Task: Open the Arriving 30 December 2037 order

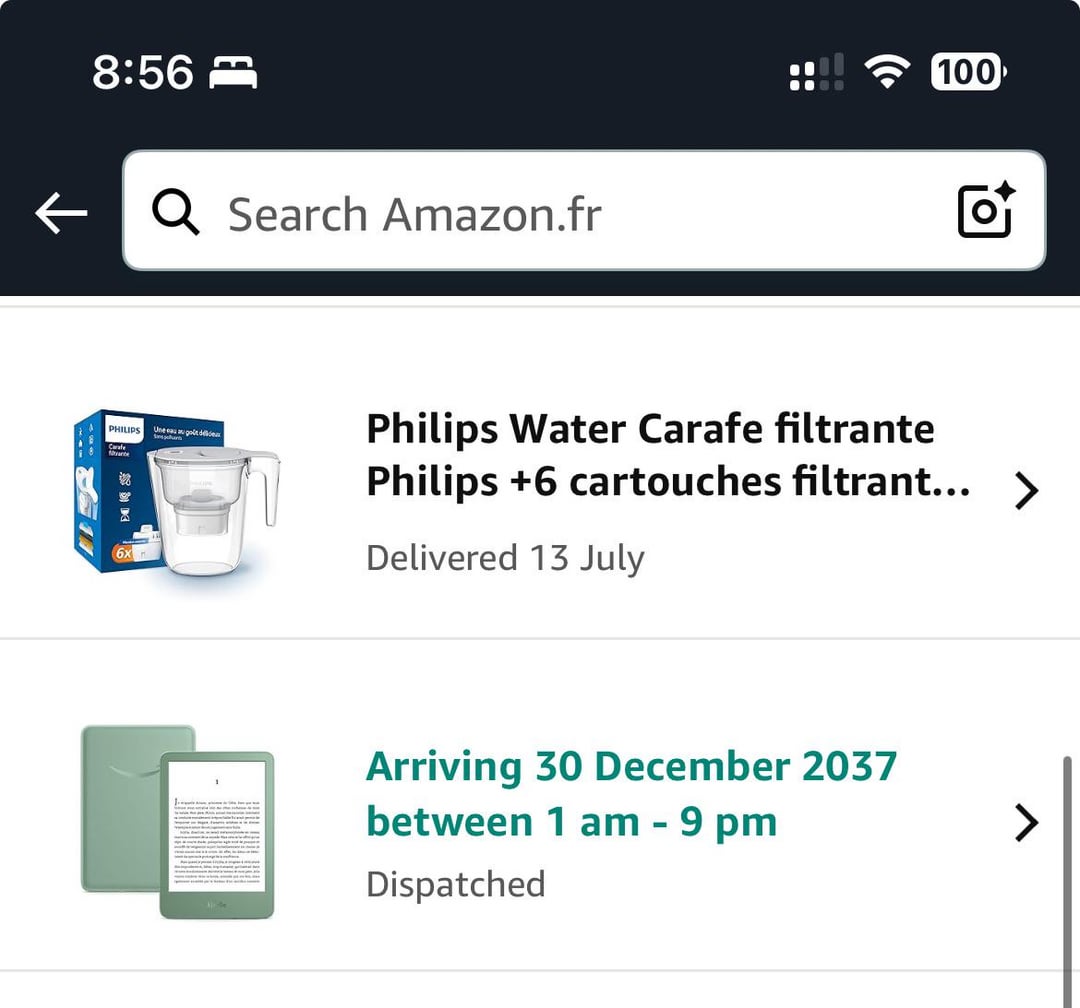Action: click(631, 767)
